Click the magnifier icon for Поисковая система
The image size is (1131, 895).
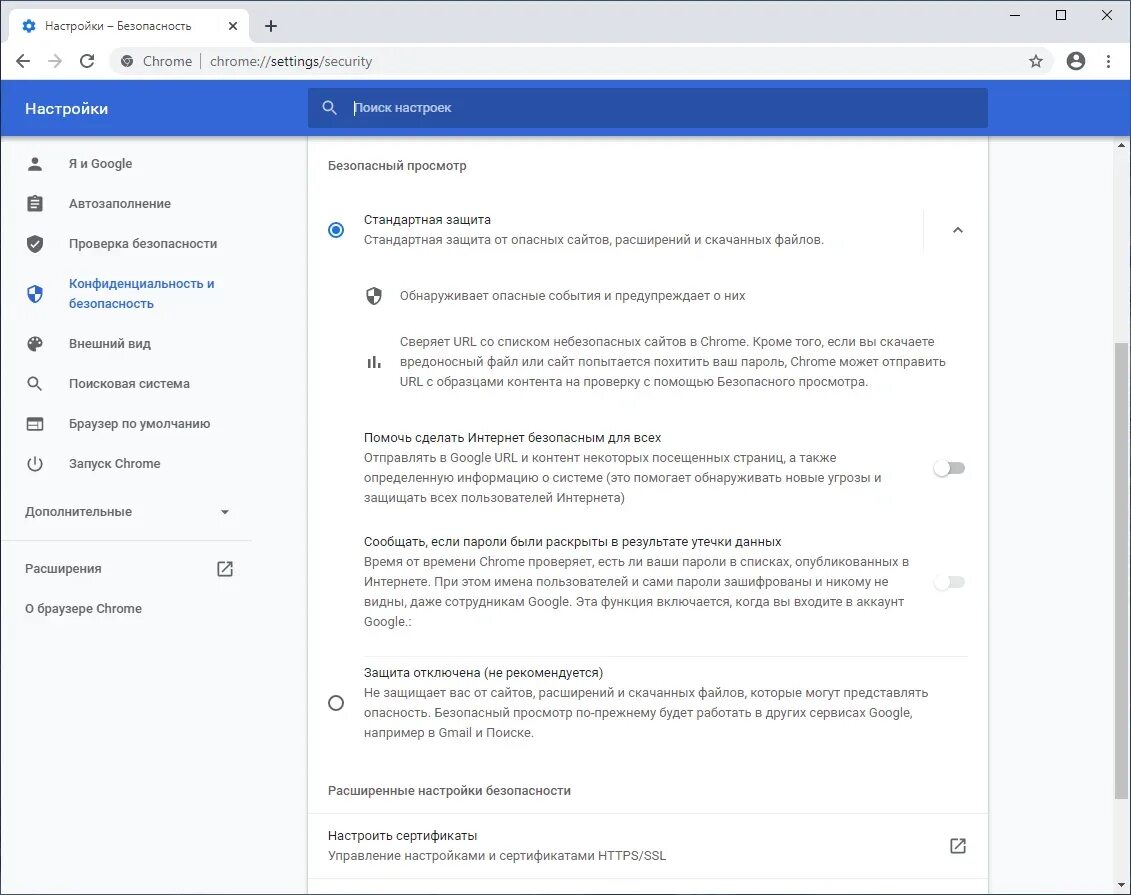point(35,384)
